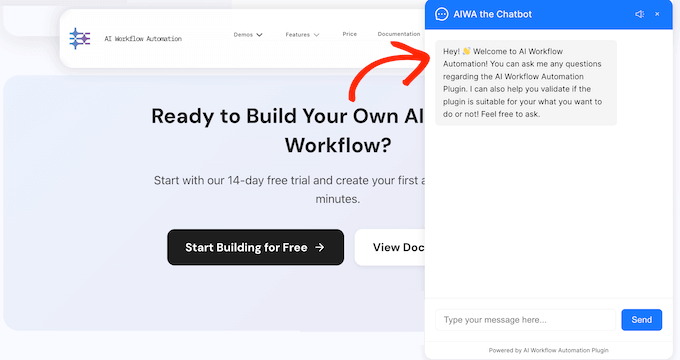Open the Documentation menu item
This screenshot has width=680, height=360.
tap(399, 34)
